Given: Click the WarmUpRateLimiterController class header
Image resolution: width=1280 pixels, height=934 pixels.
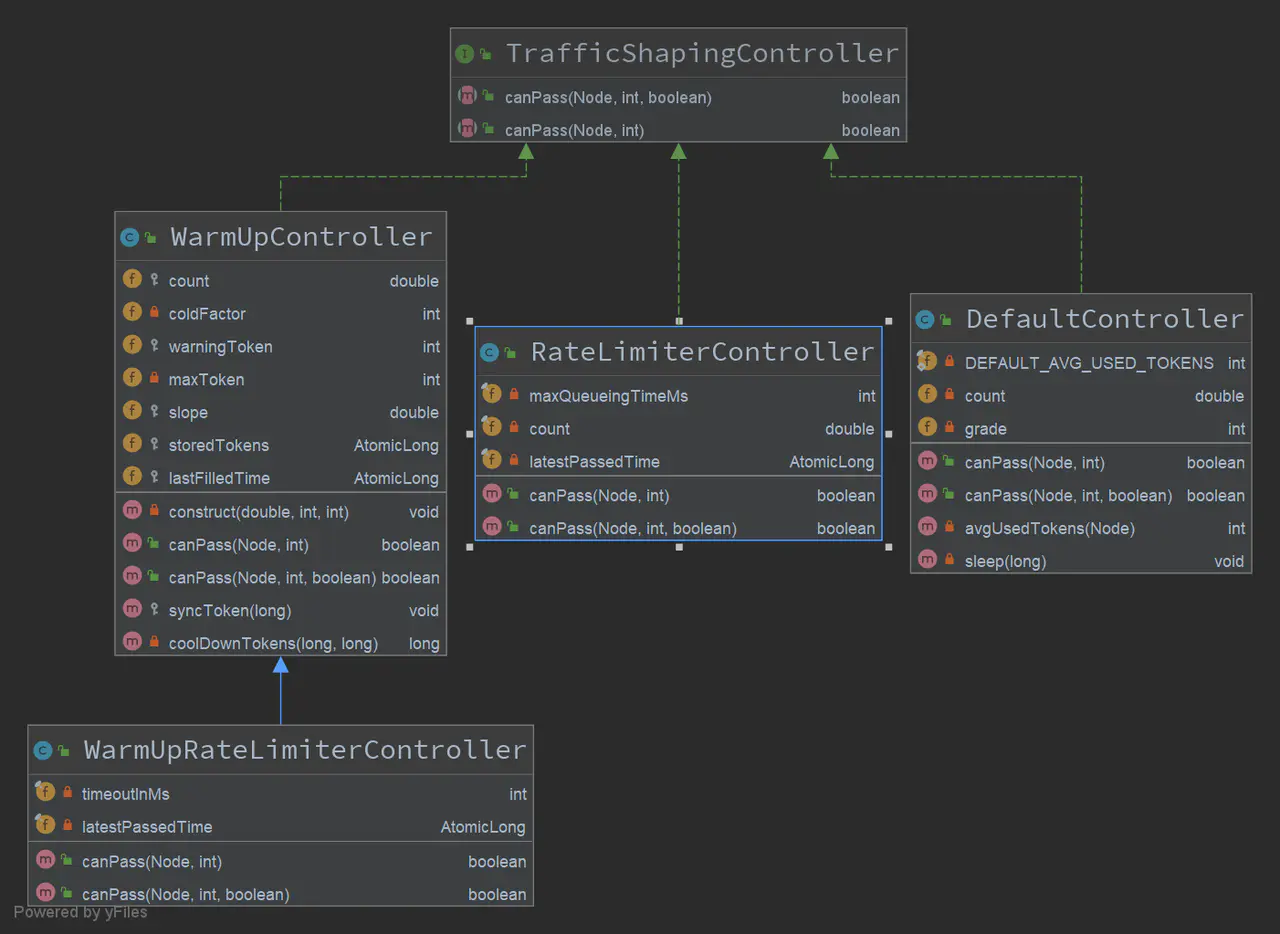Looking at the screenshot, I should pos(281,750).
